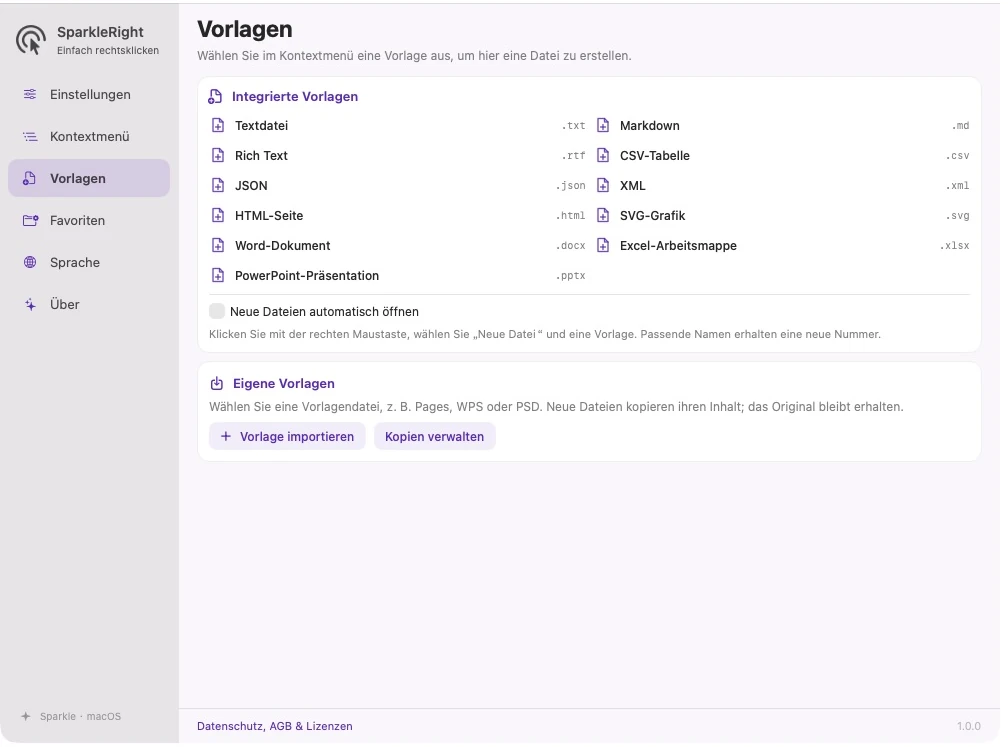The image size is (1008, 747).
Task: Click the Textdatei file icon
Action: pos(218,125)
